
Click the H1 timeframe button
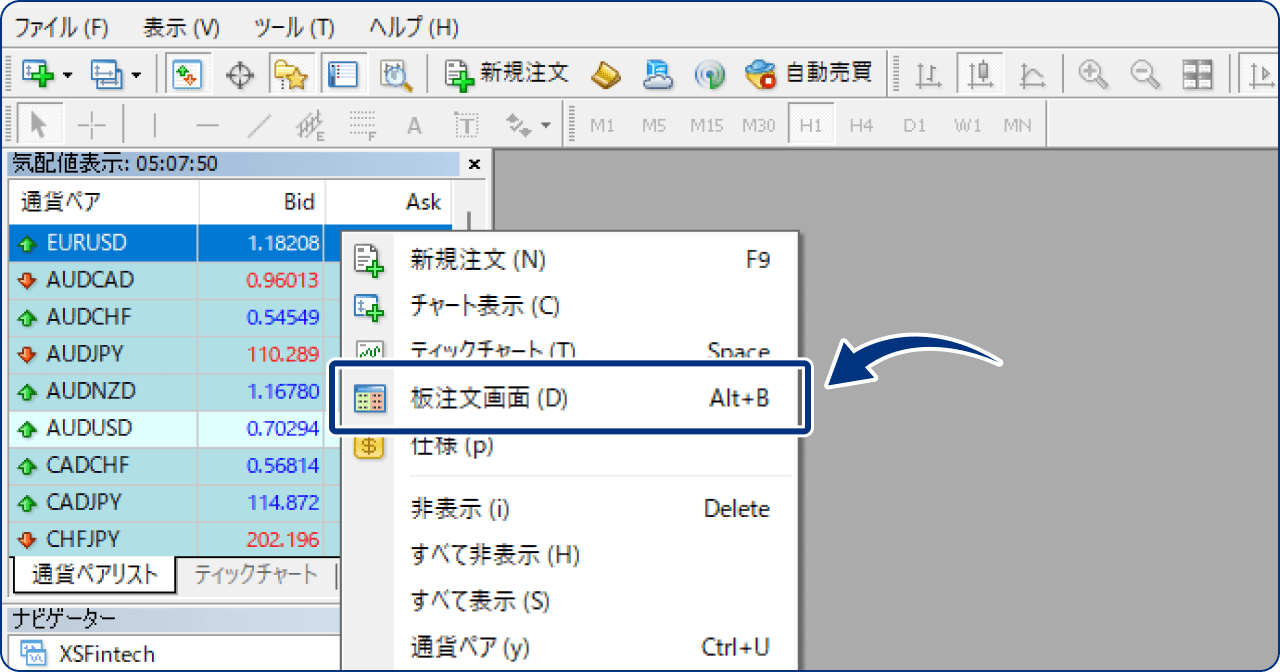(x=811, y=123)
